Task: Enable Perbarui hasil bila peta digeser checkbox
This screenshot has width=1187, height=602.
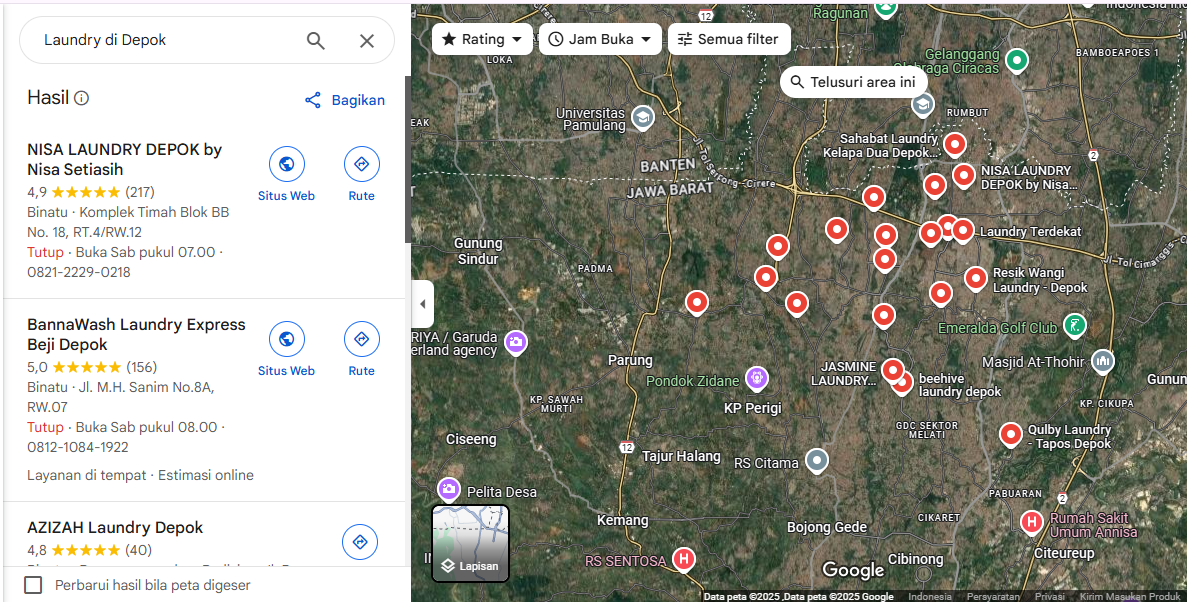Action: click(x=33, y=585)
